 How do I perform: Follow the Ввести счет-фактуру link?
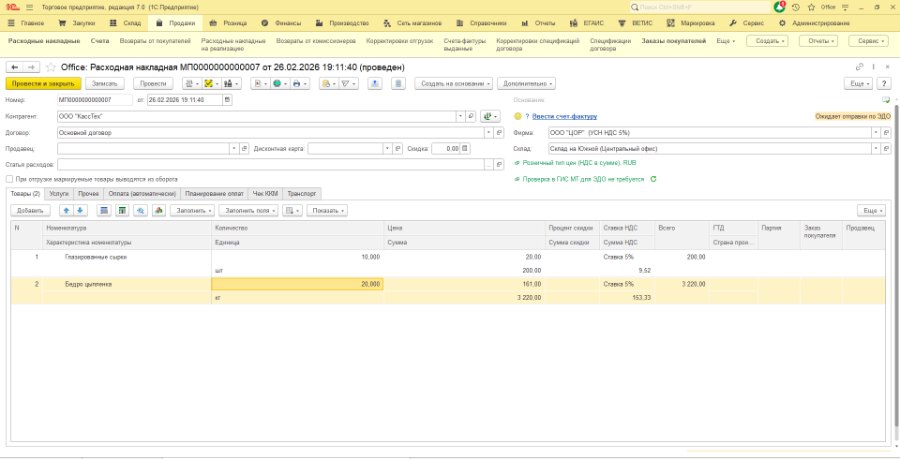tap(564, 116)
